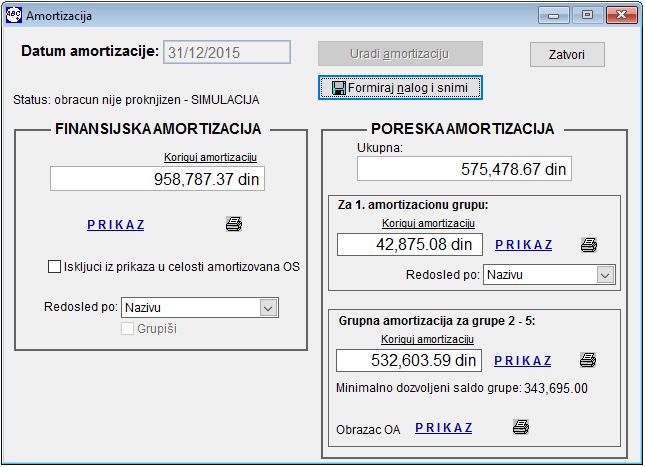Click the floppy disk icon on Formiraj nalog button
Image resolution: width=645 pixels, height=467 pixels.
click(x=339, y=88)
